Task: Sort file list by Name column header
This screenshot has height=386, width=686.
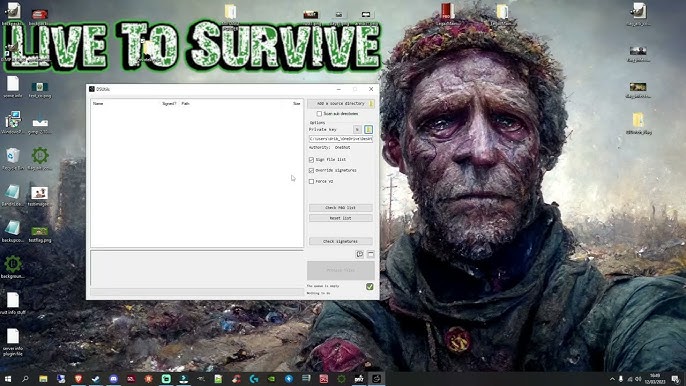Action: [x=98, y=104]
